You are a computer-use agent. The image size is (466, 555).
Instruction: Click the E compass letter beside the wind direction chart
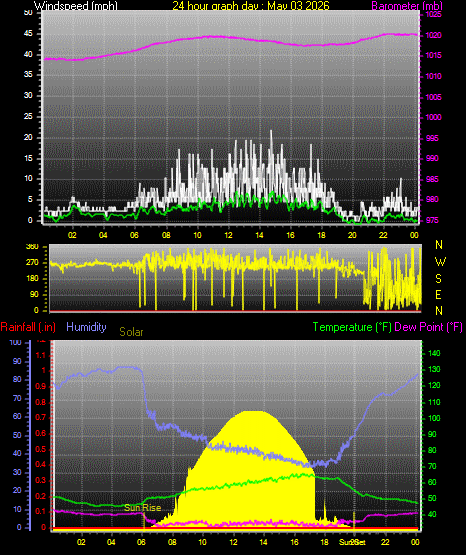[438, 295]
